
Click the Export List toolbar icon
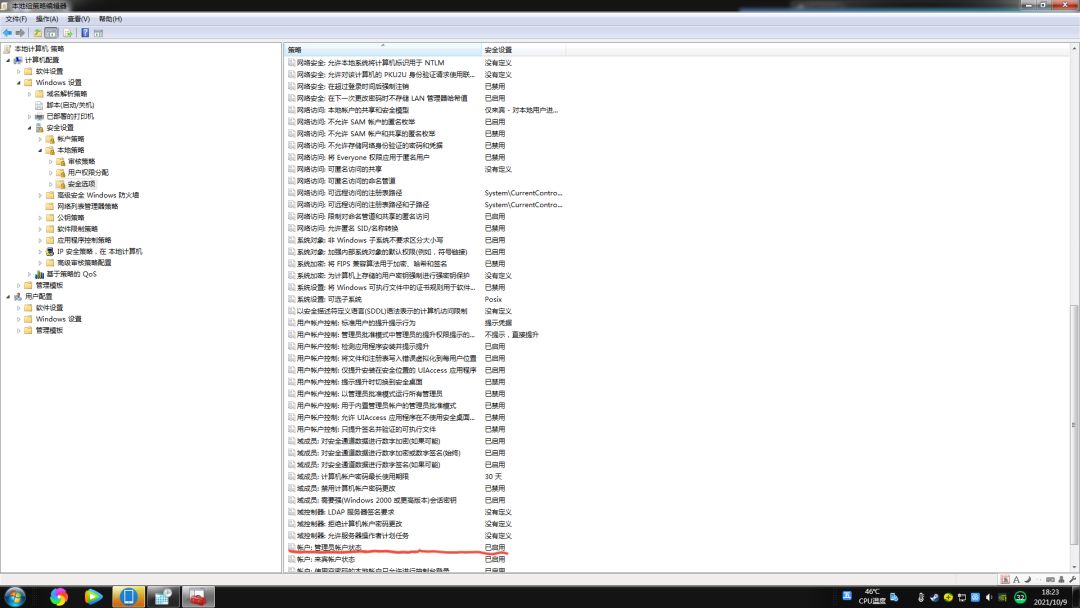[68, 32]
